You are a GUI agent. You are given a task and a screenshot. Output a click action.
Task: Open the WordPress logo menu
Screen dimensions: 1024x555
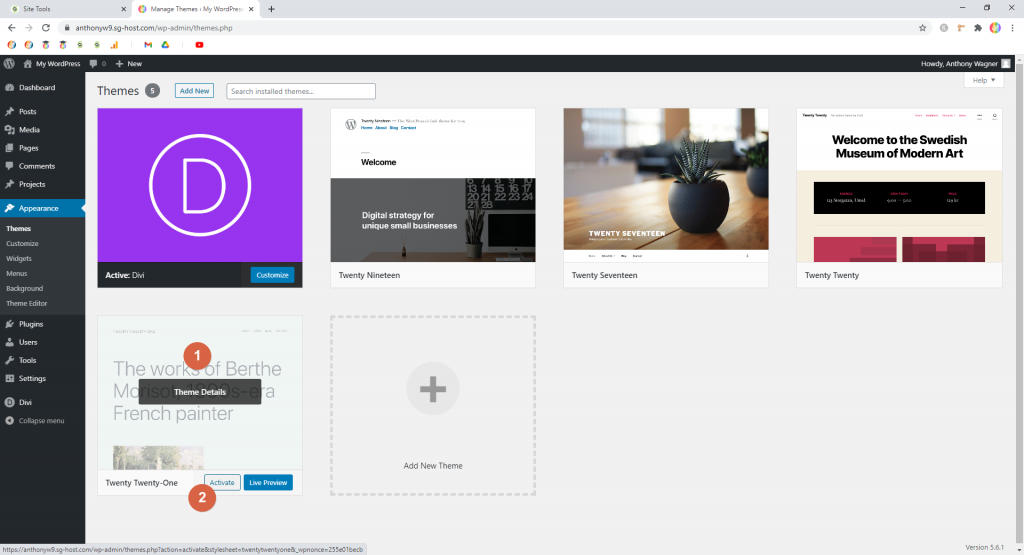[9, 63]
